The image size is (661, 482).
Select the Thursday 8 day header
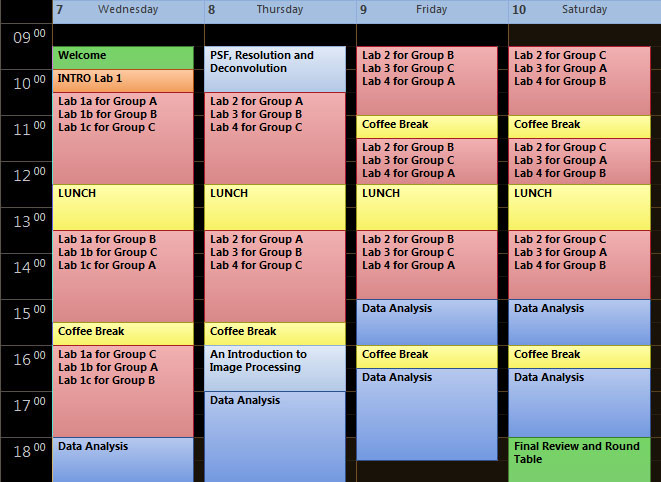click(280, 10)
